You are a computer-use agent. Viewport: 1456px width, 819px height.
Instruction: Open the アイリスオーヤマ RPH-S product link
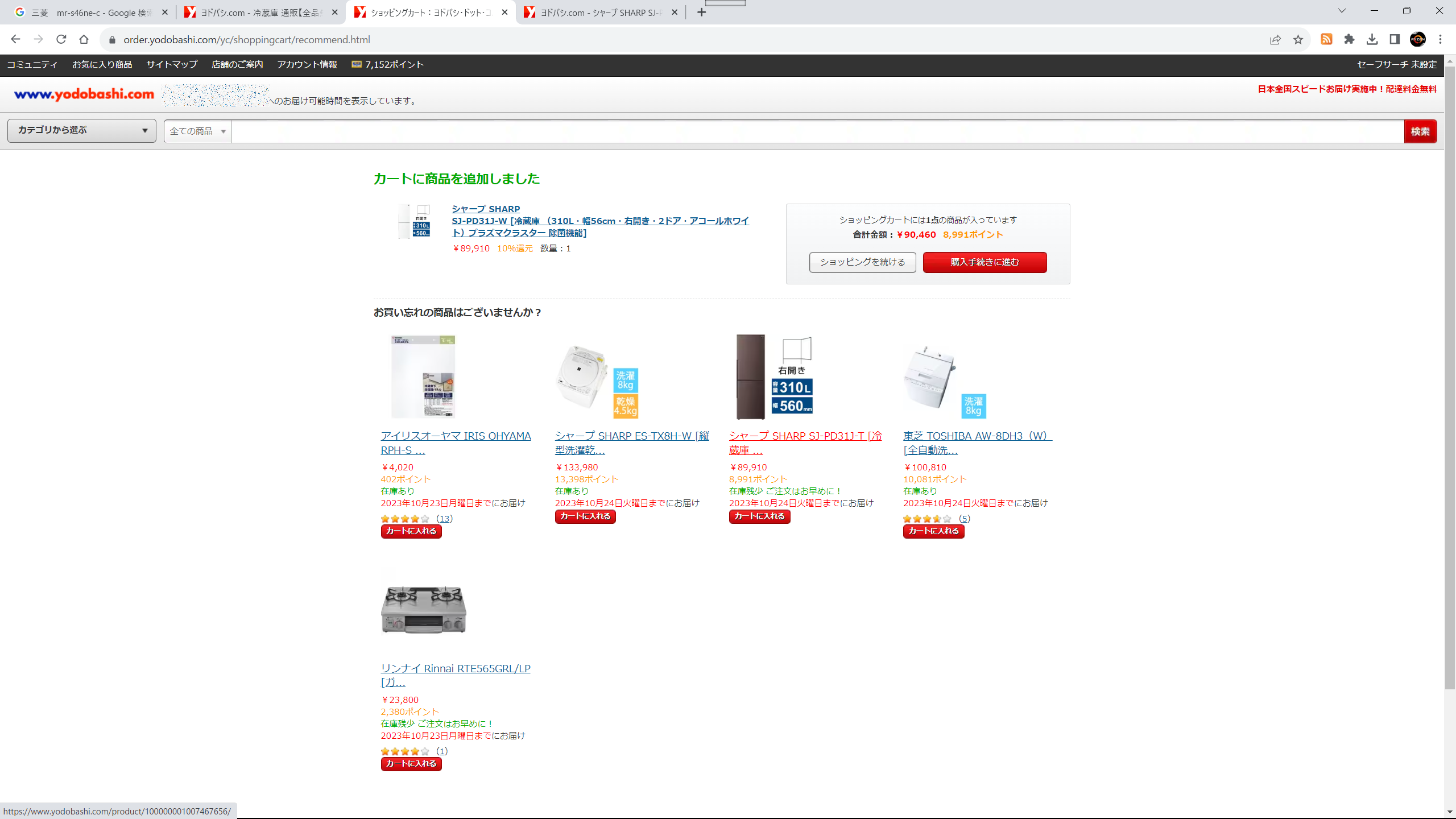point(456,442)
